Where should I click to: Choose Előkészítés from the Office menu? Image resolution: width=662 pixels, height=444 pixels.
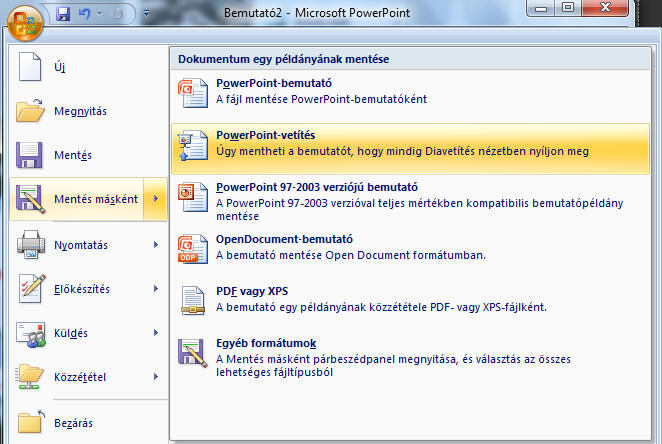click(x=82, y=289)
